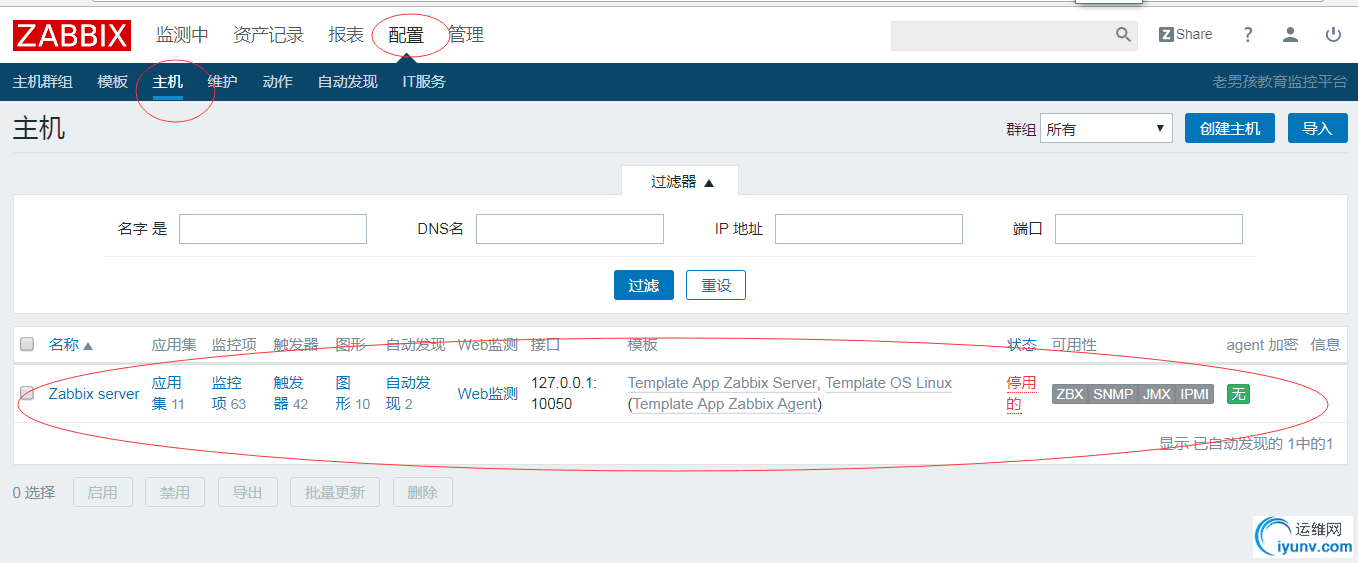Click the SNMP availability badge
This screenshot has height=563, width=1358.
pyautogui.click(x=1113, y=394)
